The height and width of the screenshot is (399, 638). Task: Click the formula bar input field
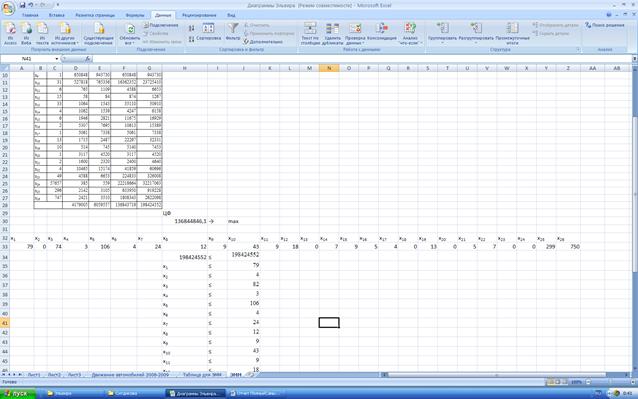[362, 59]
